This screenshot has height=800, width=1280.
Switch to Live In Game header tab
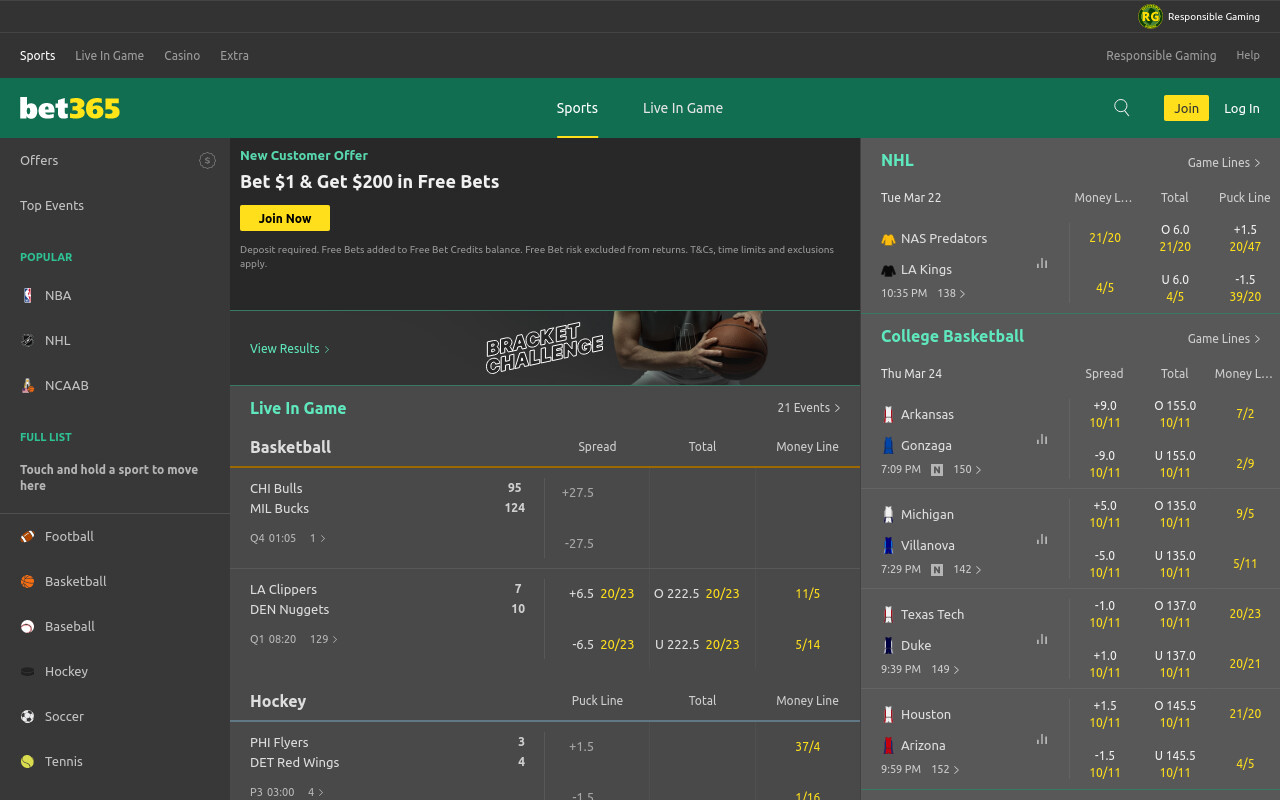click(683, 108)
